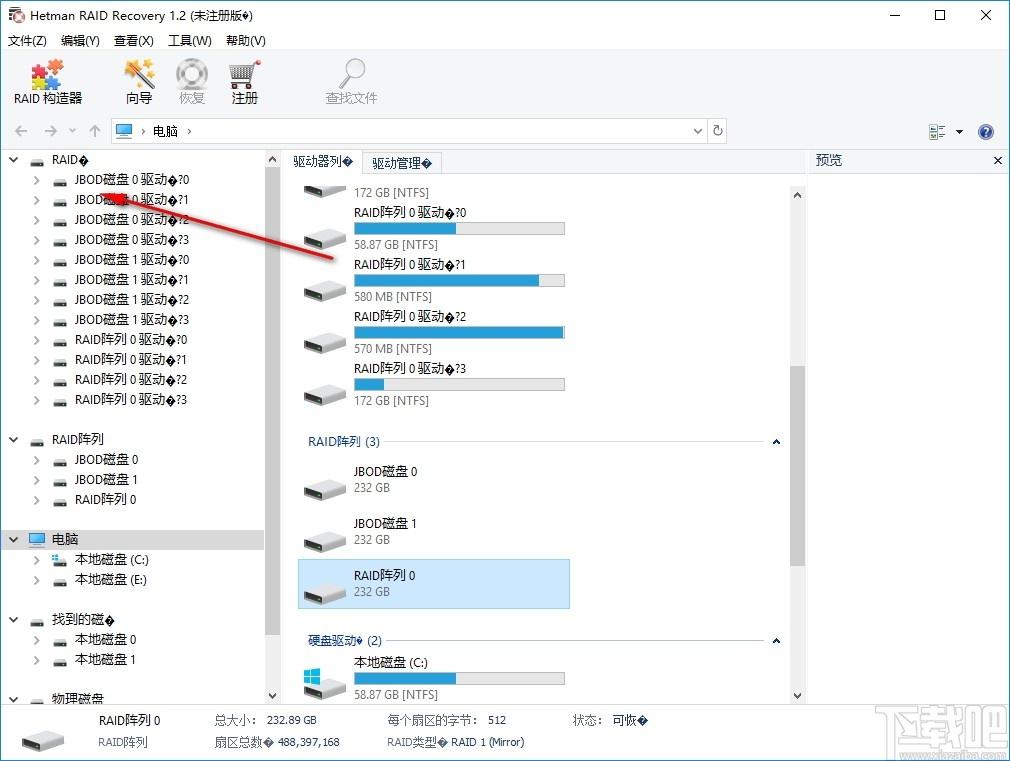Click RAID阵列 0 驱动 ?2 drive icon
The width and height of the screenshot is (1010, 761).
325,343
